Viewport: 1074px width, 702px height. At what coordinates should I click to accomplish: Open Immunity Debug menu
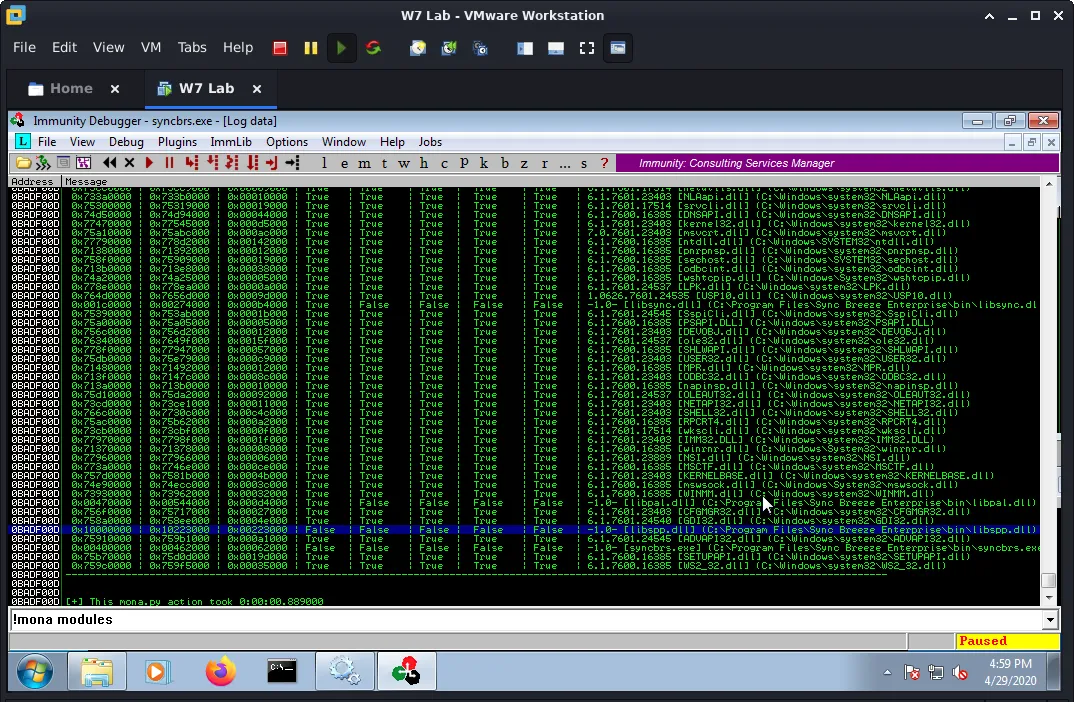[x=126, y=142]
